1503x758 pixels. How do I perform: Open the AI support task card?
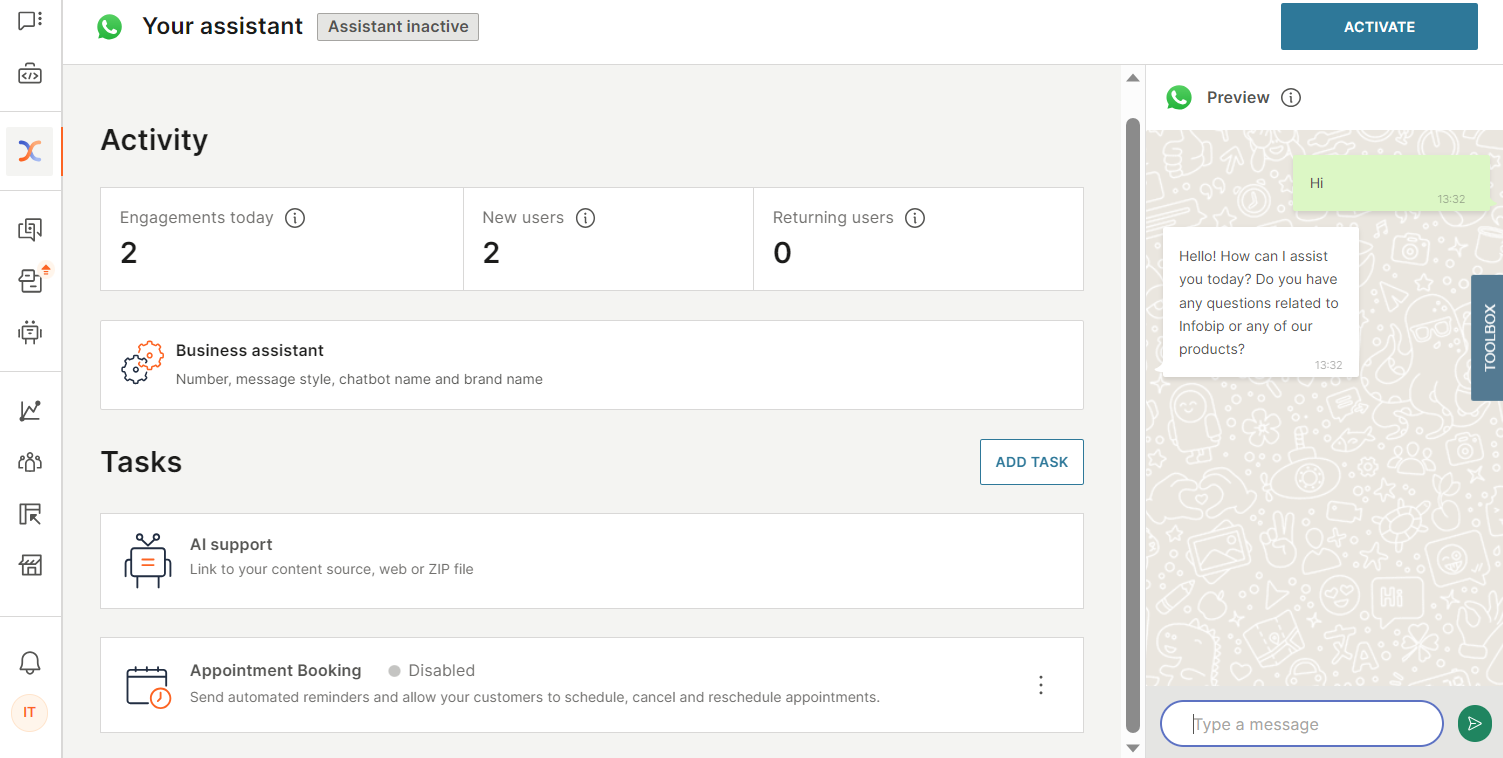(x=592, y=561)
